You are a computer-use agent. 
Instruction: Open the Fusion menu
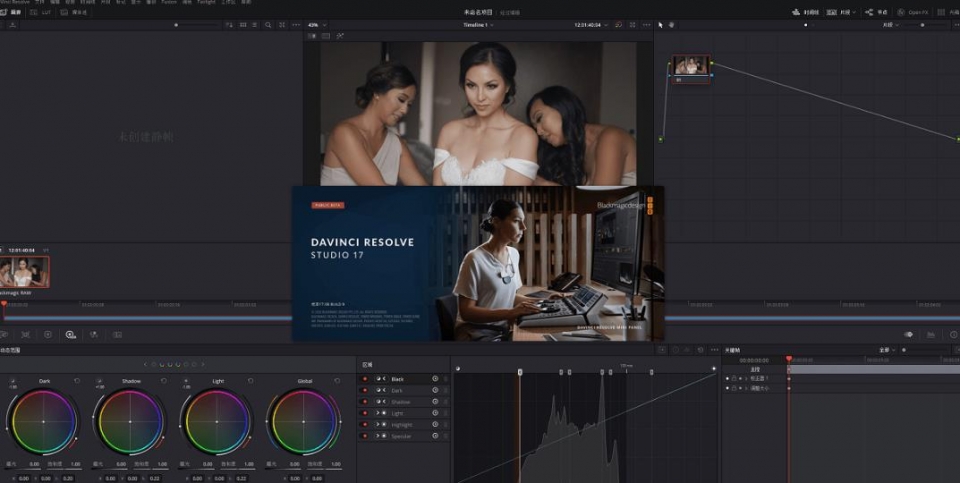coord(169,2)
